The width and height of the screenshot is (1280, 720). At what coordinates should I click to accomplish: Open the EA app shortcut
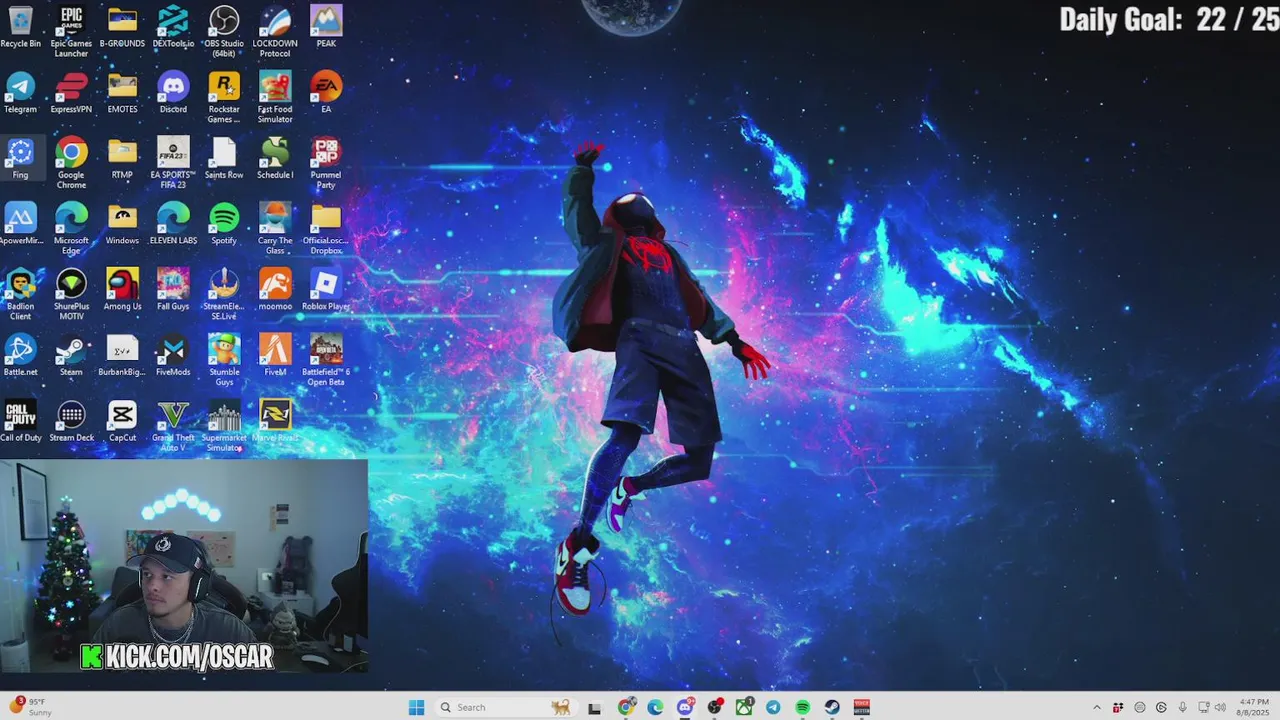pos(326,93)
